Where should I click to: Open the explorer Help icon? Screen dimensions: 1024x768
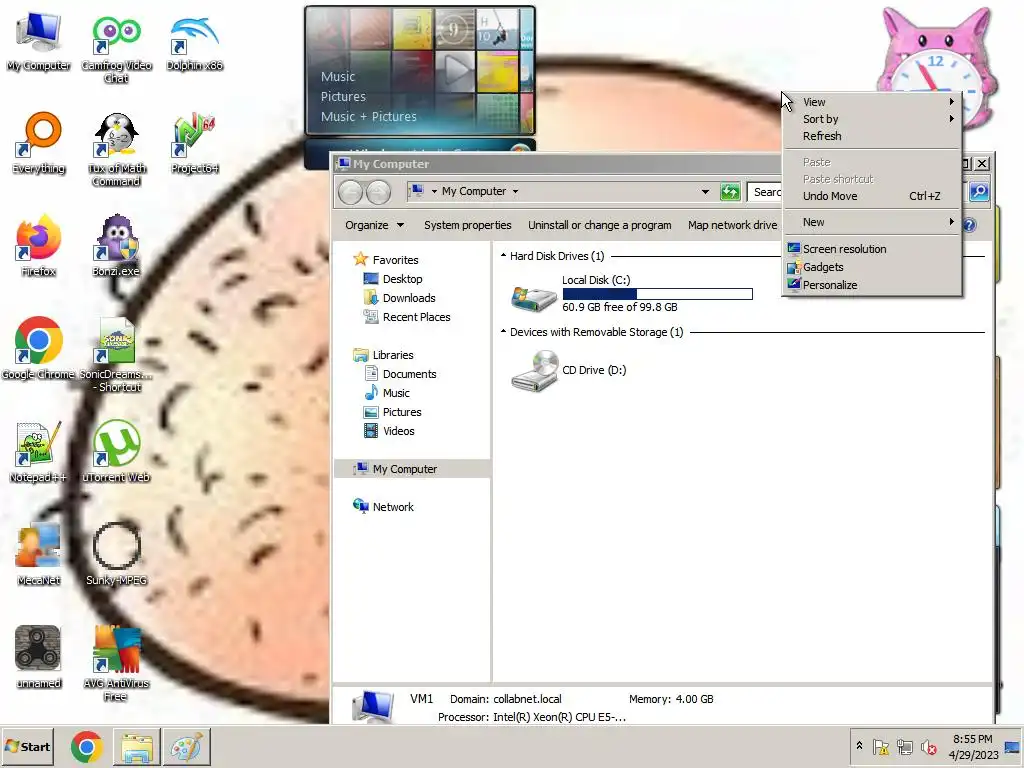coord(970,225)
